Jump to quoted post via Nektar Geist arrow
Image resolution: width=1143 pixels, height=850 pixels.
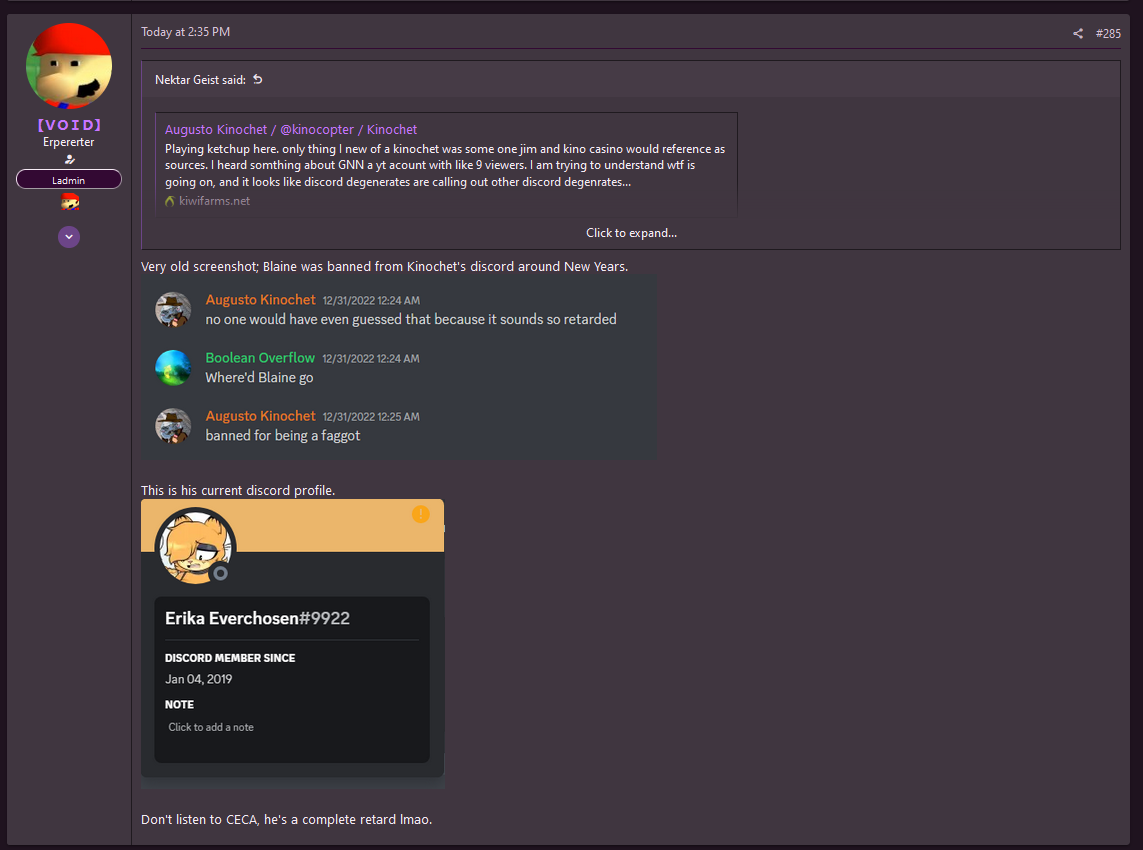(257, 79)
